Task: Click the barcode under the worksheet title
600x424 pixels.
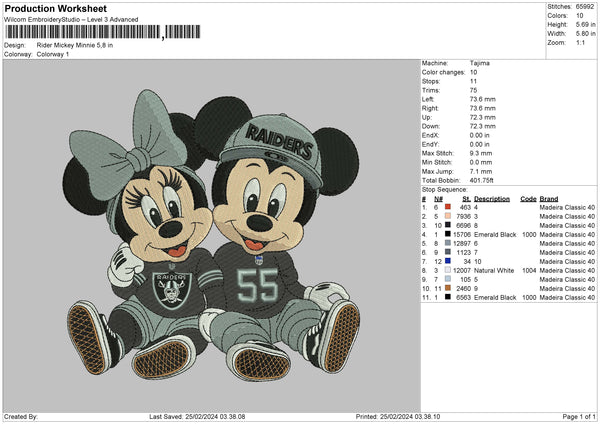Action: click(103, 32)
